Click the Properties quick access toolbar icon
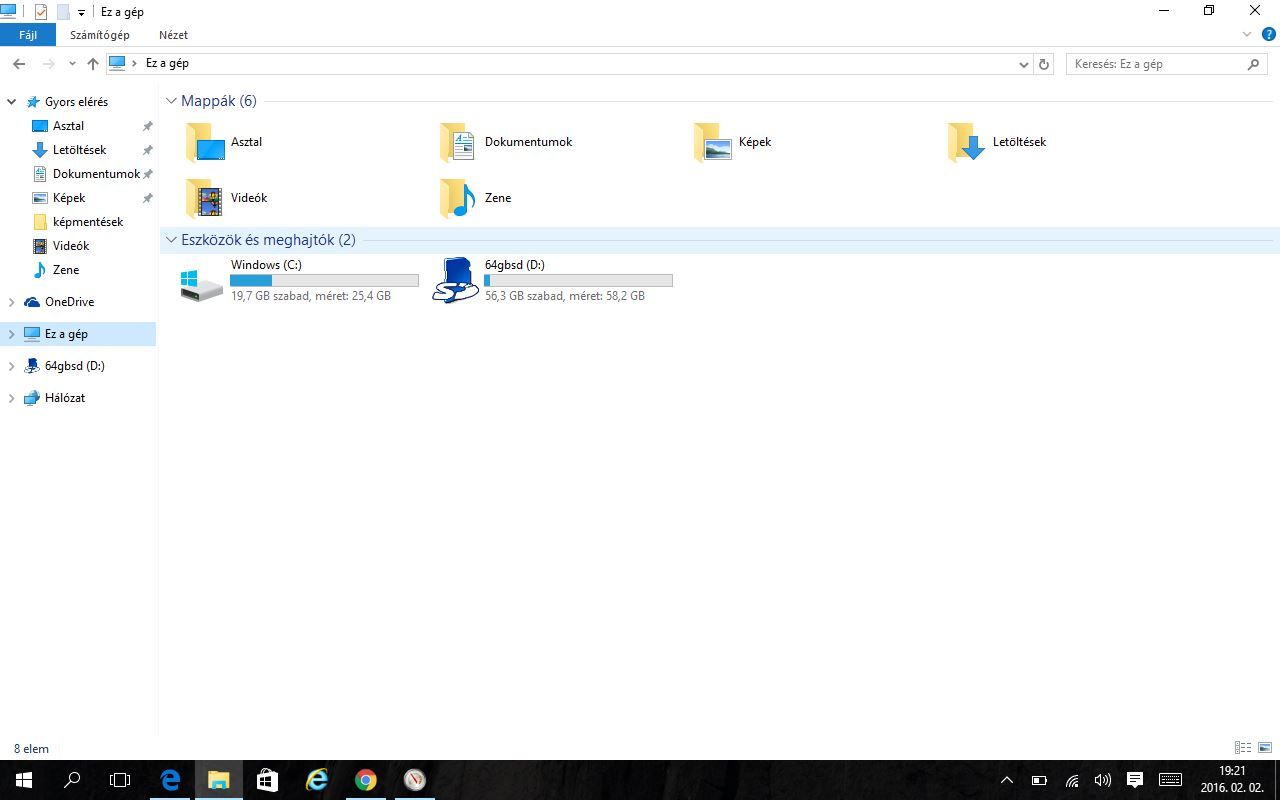This screenshot has width=1280, height=800. pyautogui.click(x=41, y=12)
